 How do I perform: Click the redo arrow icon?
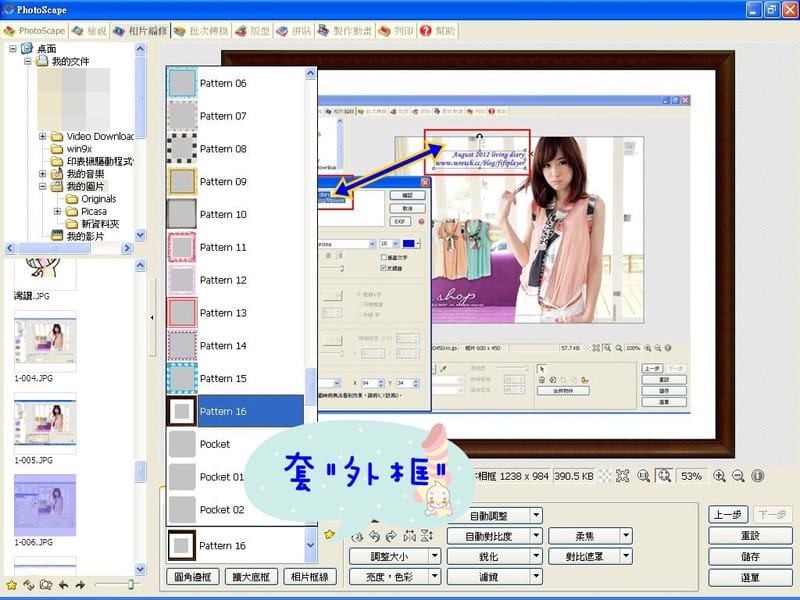(391, 535)
